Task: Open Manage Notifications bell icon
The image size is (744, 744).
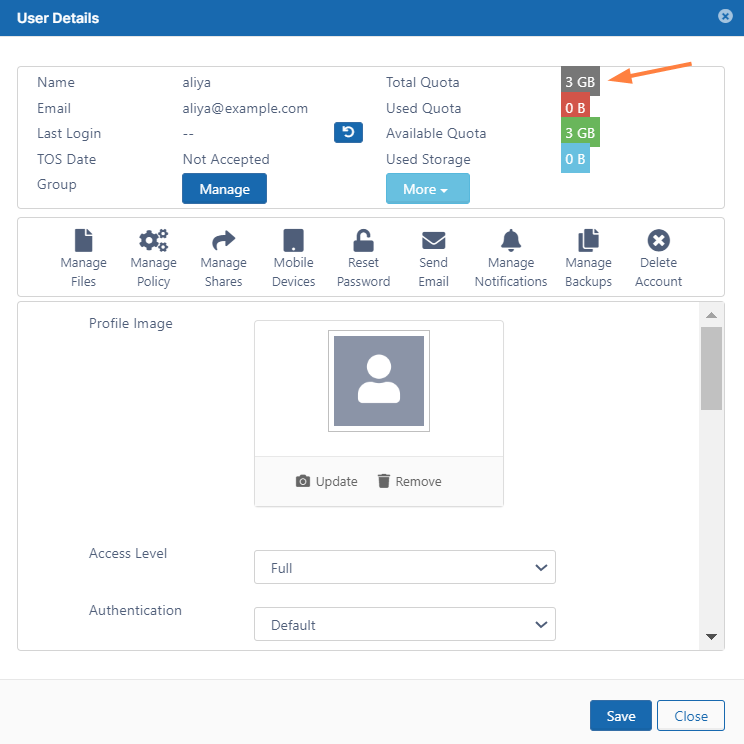Action: [x=511, y=240]
